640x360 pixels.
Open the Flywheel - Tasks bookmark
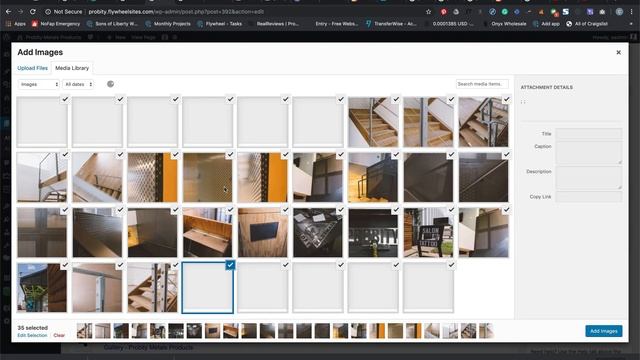(220, 24)
